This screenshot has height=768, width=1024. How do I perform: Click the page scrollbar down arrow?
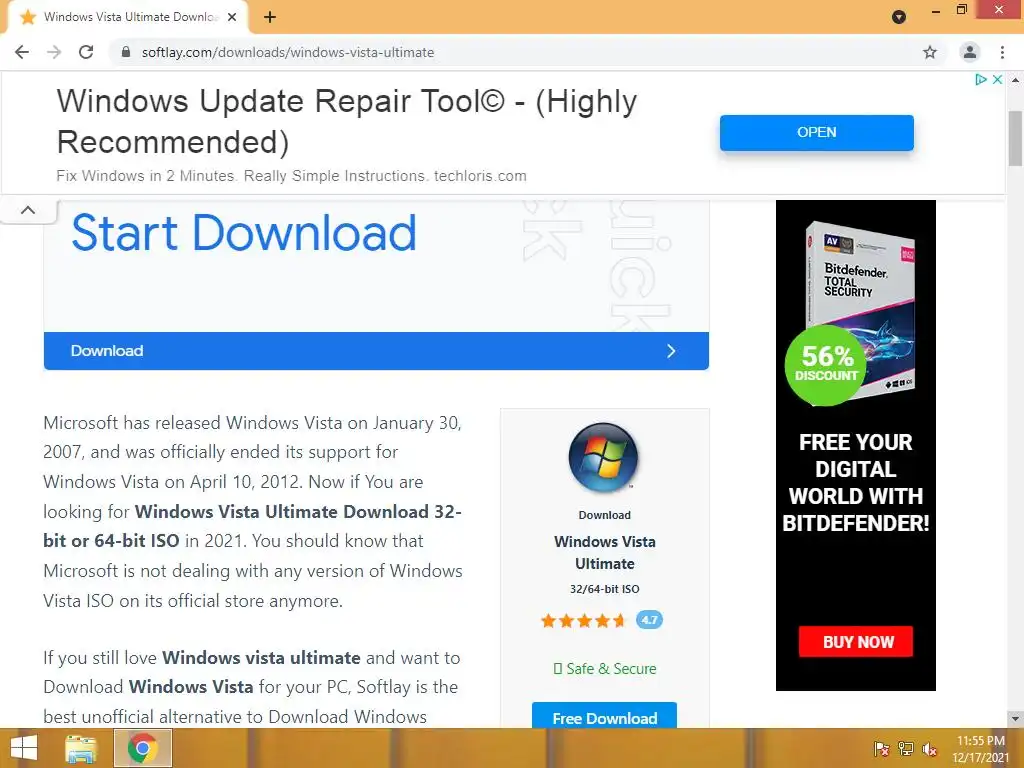tap(1016, 718)
